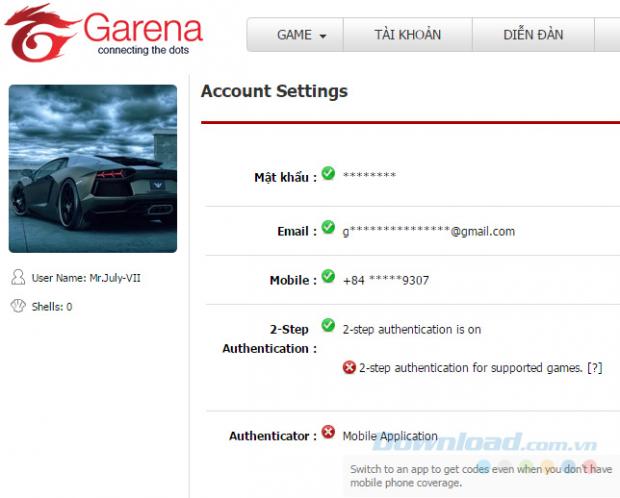
Task: Click the GAME menu dropdown arrow
Action: pos(323,36)
